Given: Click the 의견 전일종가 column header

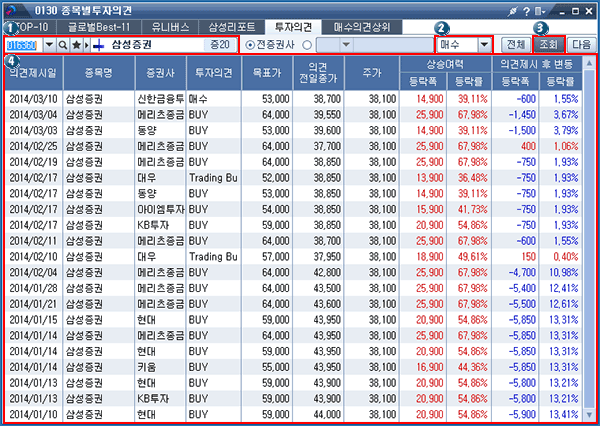Looking at the screenshot, I should (x=318, y=73).
